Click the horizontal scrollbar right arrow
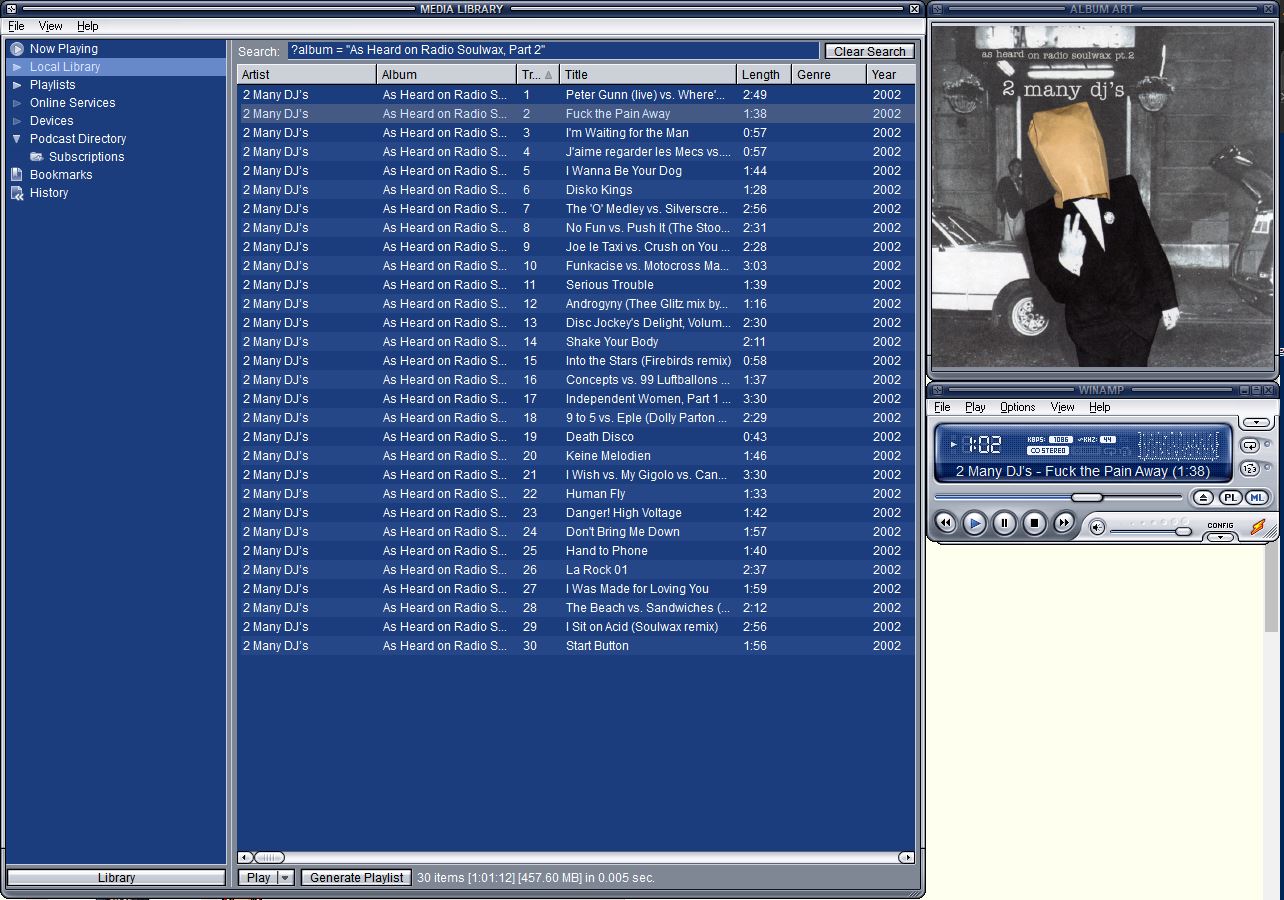 (906, 857)
